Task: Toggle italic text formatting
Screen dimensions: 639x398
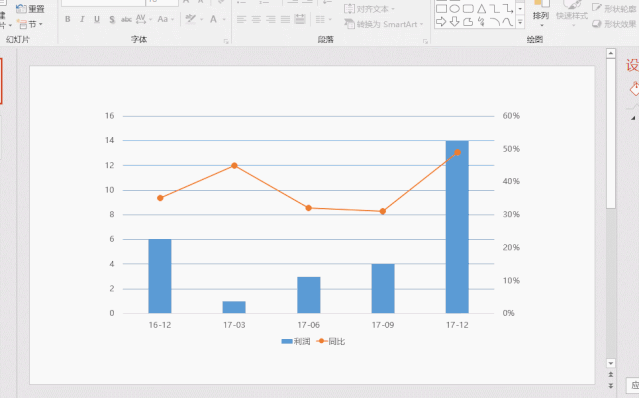Action: point(82,19)
